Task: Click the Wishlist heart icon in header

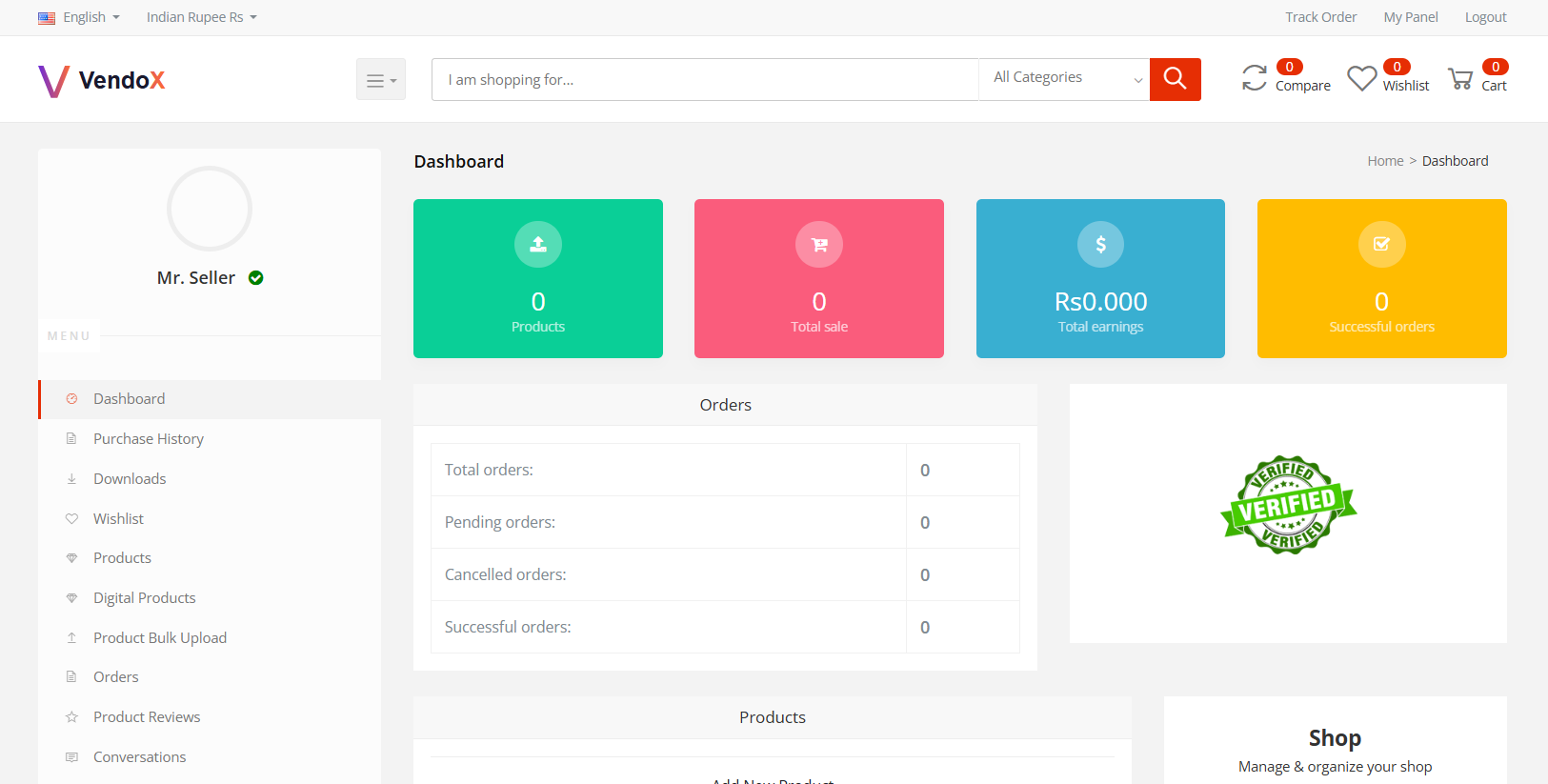Action: point(1361,78)
